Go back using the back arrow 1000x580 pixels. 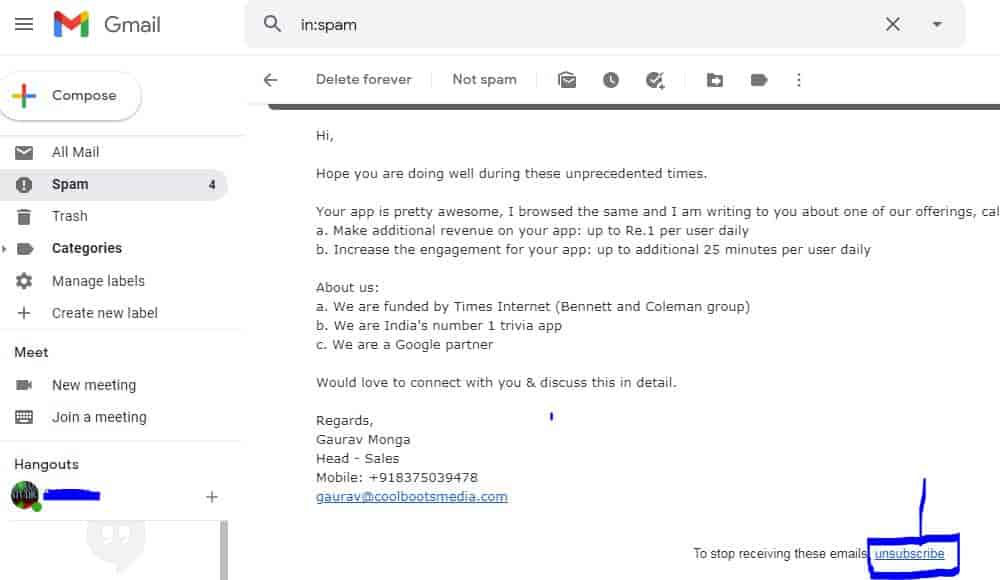[x=271, y=79]
